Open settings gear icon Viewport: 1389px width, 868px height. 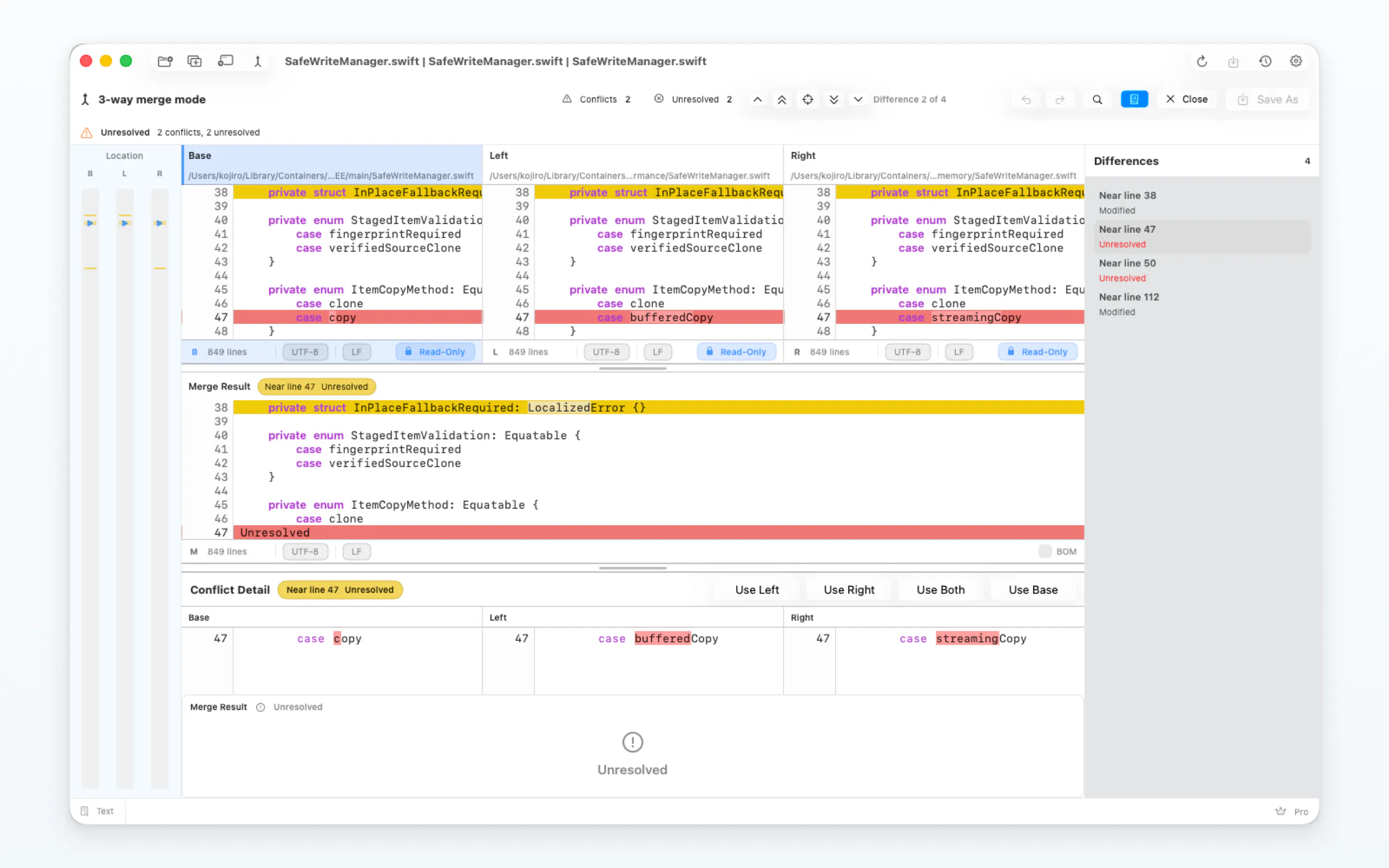coord(1296,61)
